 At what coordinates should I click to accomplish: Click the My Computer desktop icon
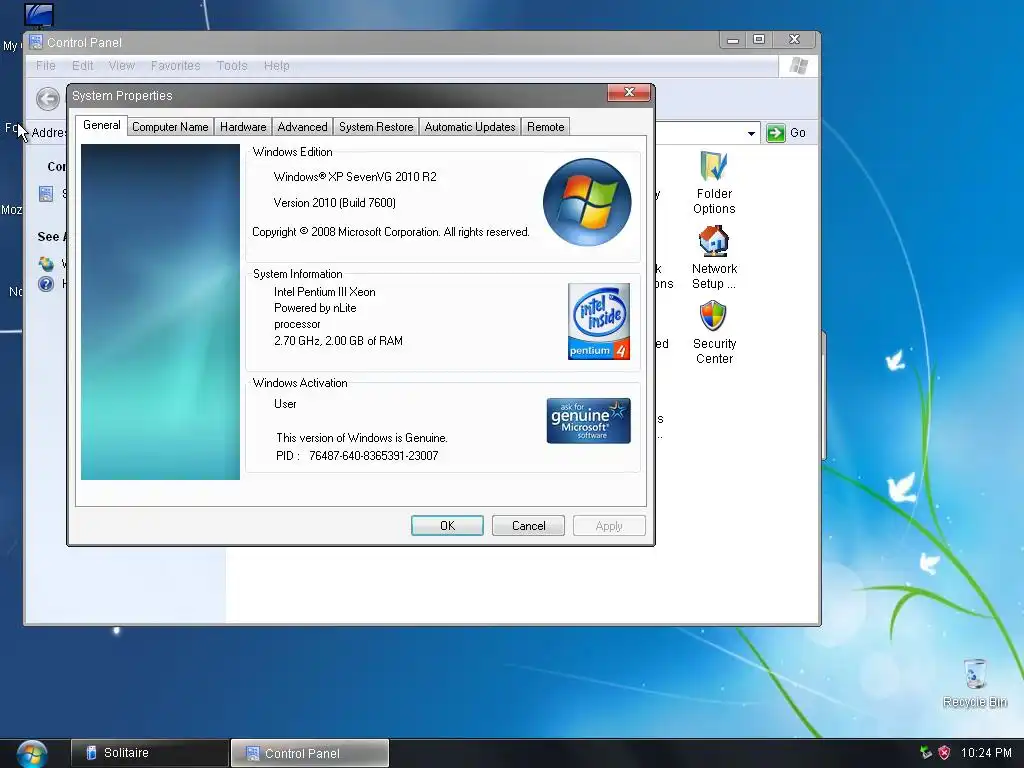38,16
